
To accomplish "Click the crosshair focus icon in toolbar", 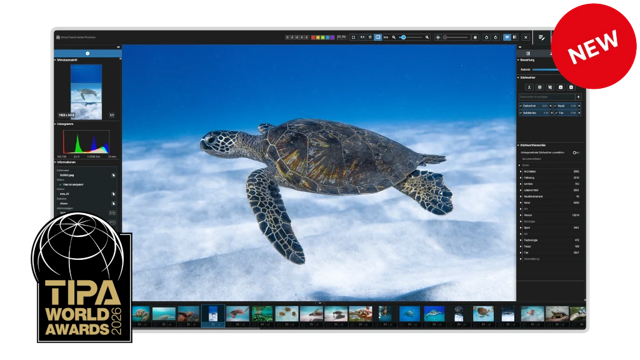I will (438, 38).
